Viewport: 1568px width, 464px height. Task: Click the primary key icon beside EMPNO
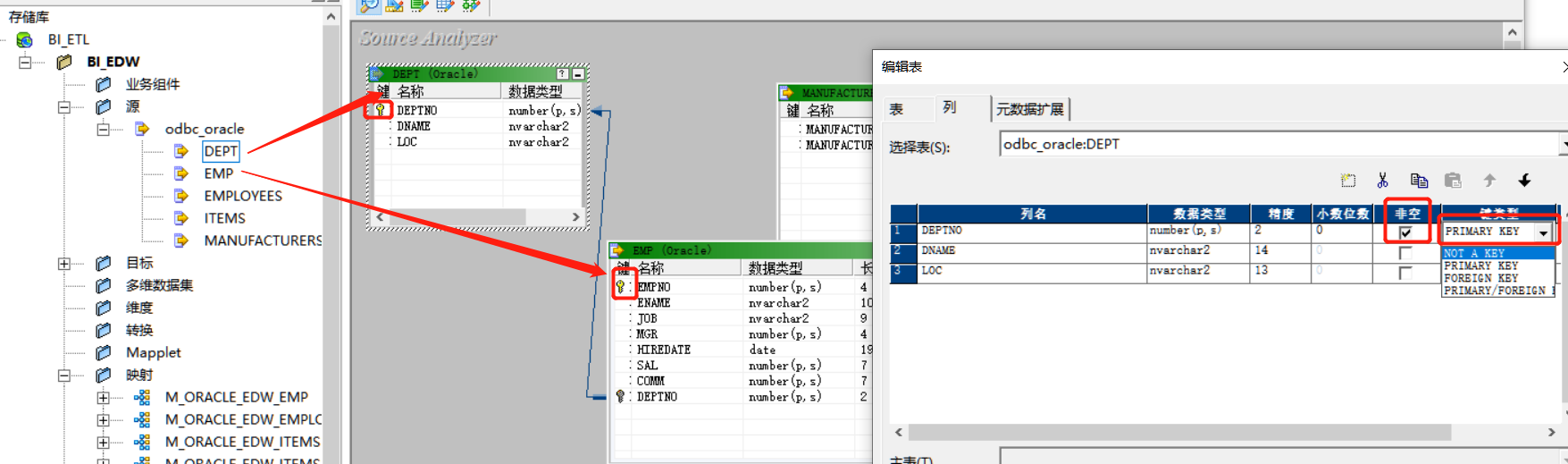pos(620,287)
